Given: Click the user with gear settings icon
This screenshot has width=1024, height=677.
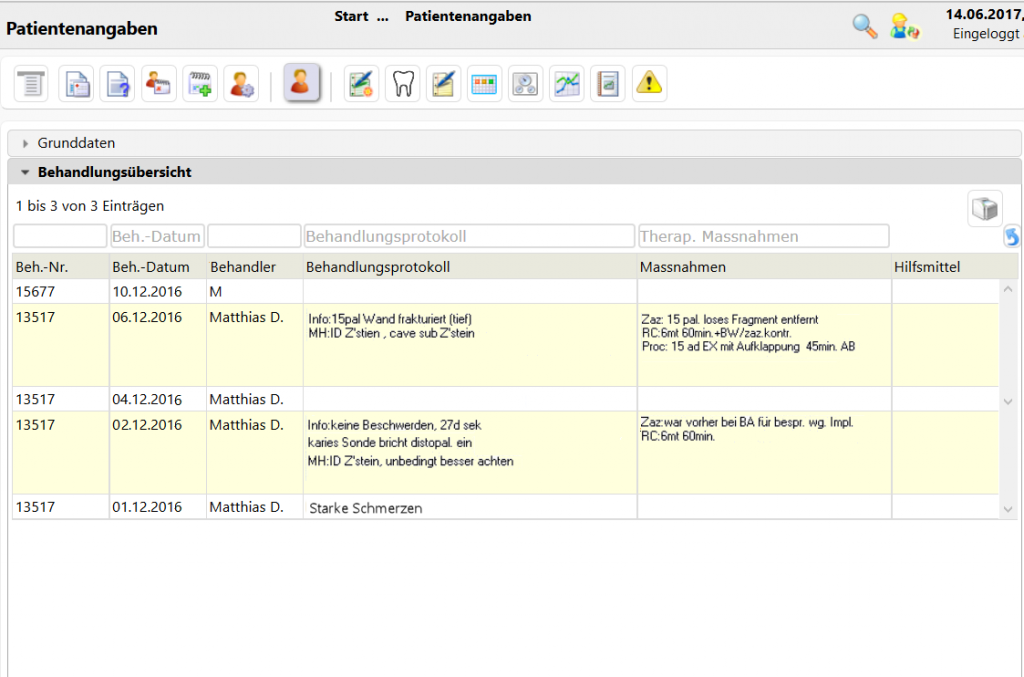Looking at the screenshot, I should coord(241,84).
